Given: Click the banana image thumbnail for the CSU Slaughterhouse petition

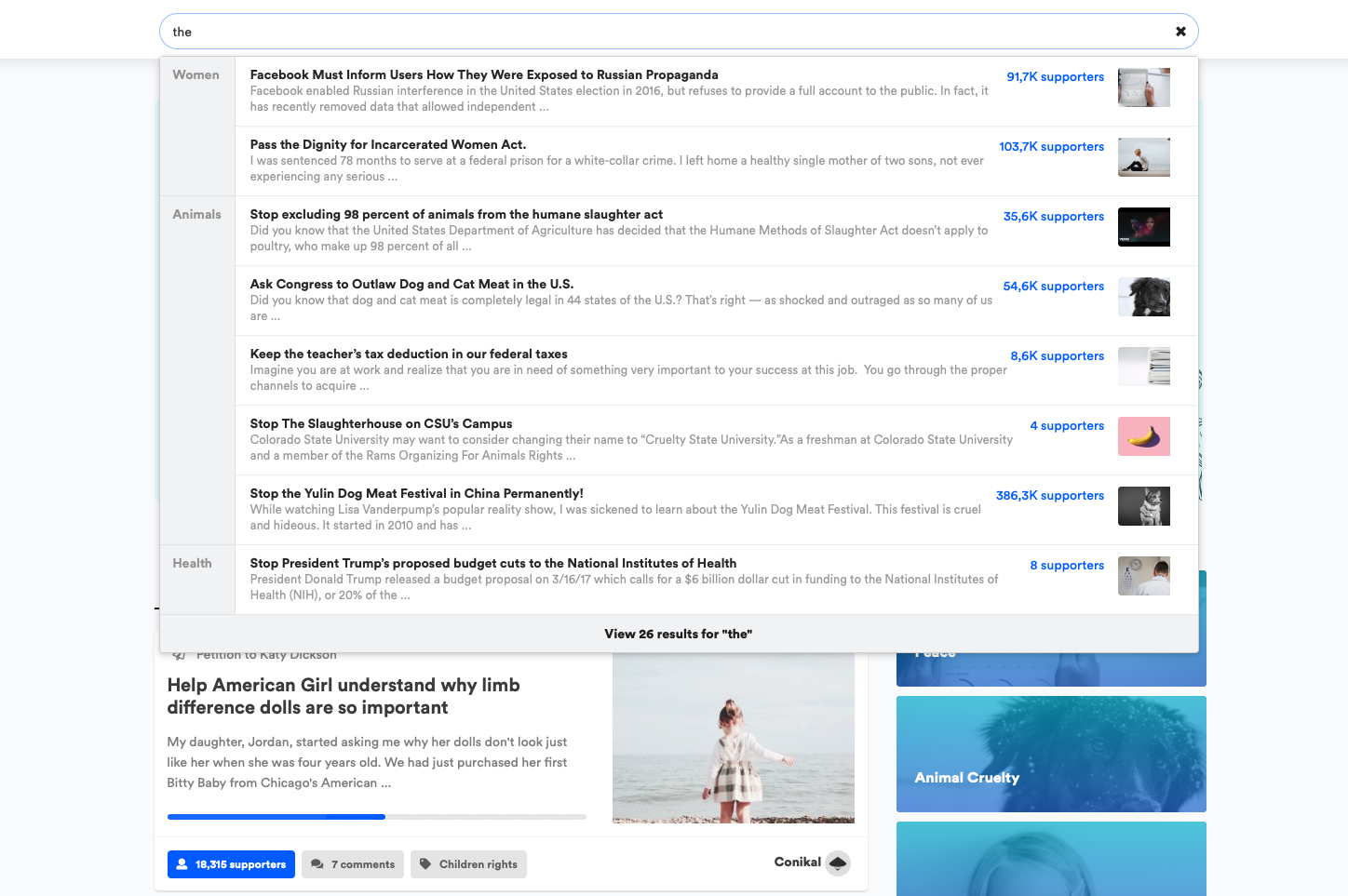Looking at the screenshot, I should 1143,435.
